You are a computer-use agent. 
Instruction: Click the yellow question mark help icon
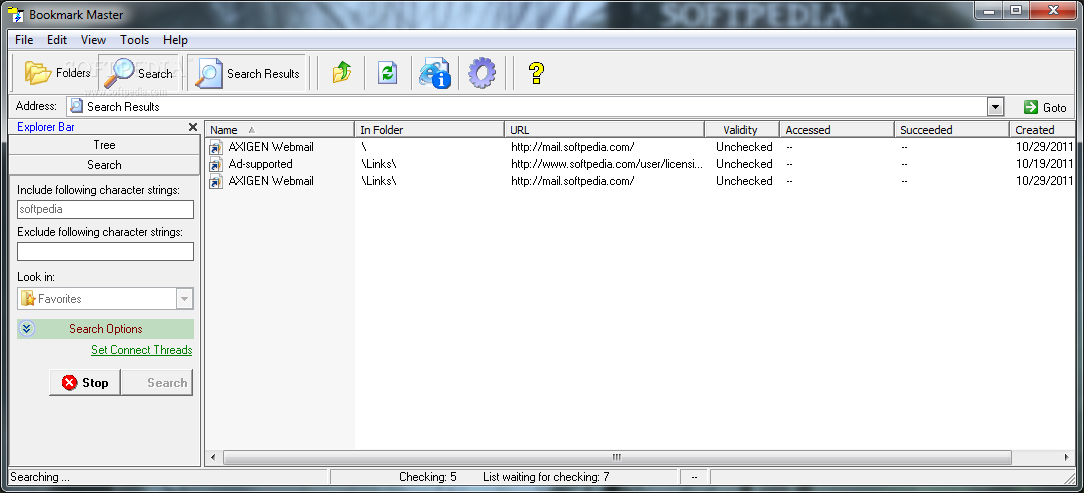click(536, 73)
